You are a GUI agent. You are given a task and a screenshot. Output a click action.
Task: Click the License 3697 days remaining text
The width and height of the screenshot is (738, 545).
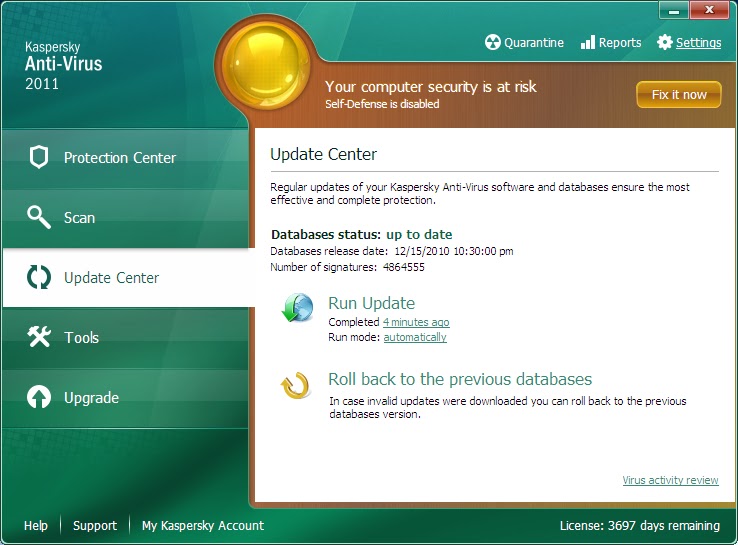point(640,525)
